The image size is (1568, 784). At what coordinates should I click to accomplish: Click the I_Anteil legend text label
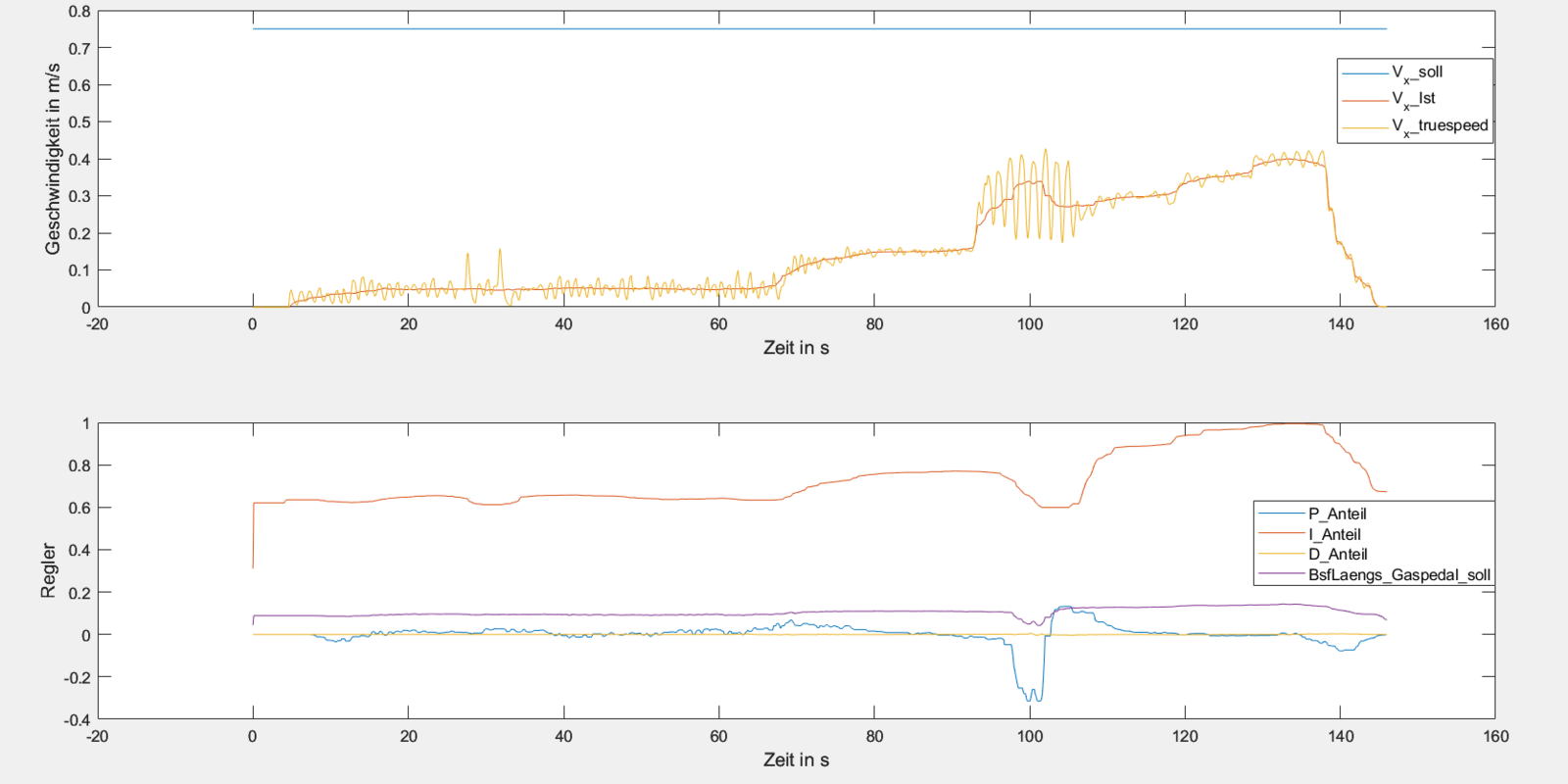coord(1334,534)
